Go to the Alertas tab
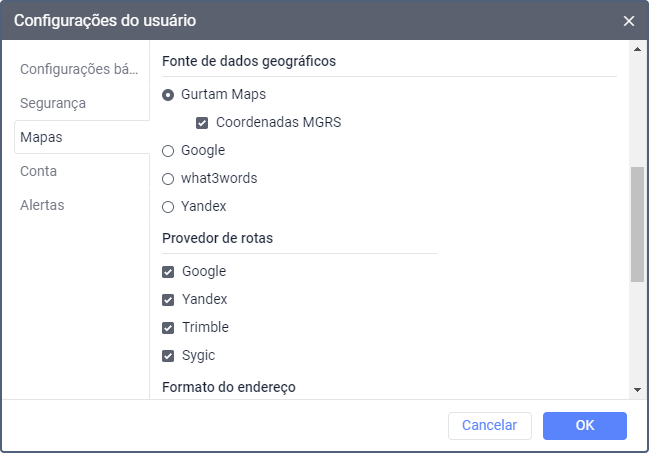Screen dimensions: 649x453 tap(42, 205)
